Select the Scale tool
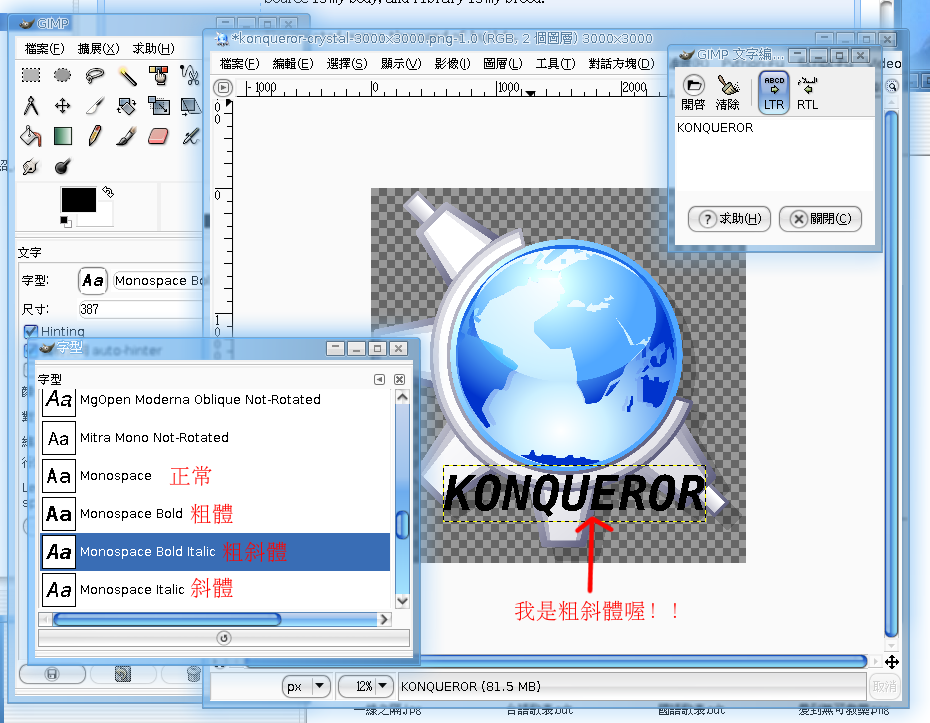Screen dimensions: 930x723 tap(158, 106)
